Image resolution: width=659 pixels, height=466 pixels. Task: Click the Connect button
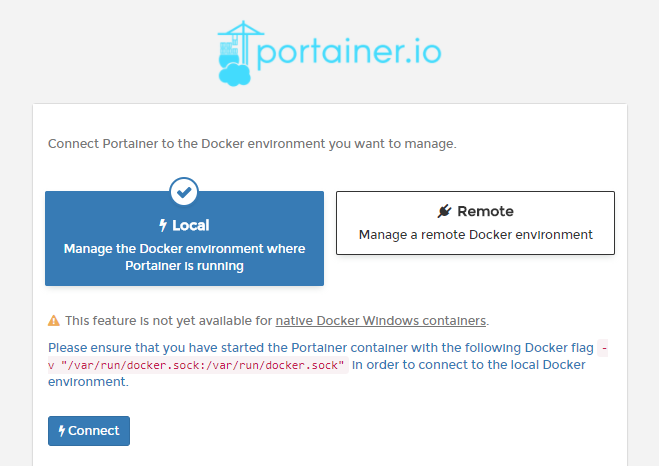89,431
